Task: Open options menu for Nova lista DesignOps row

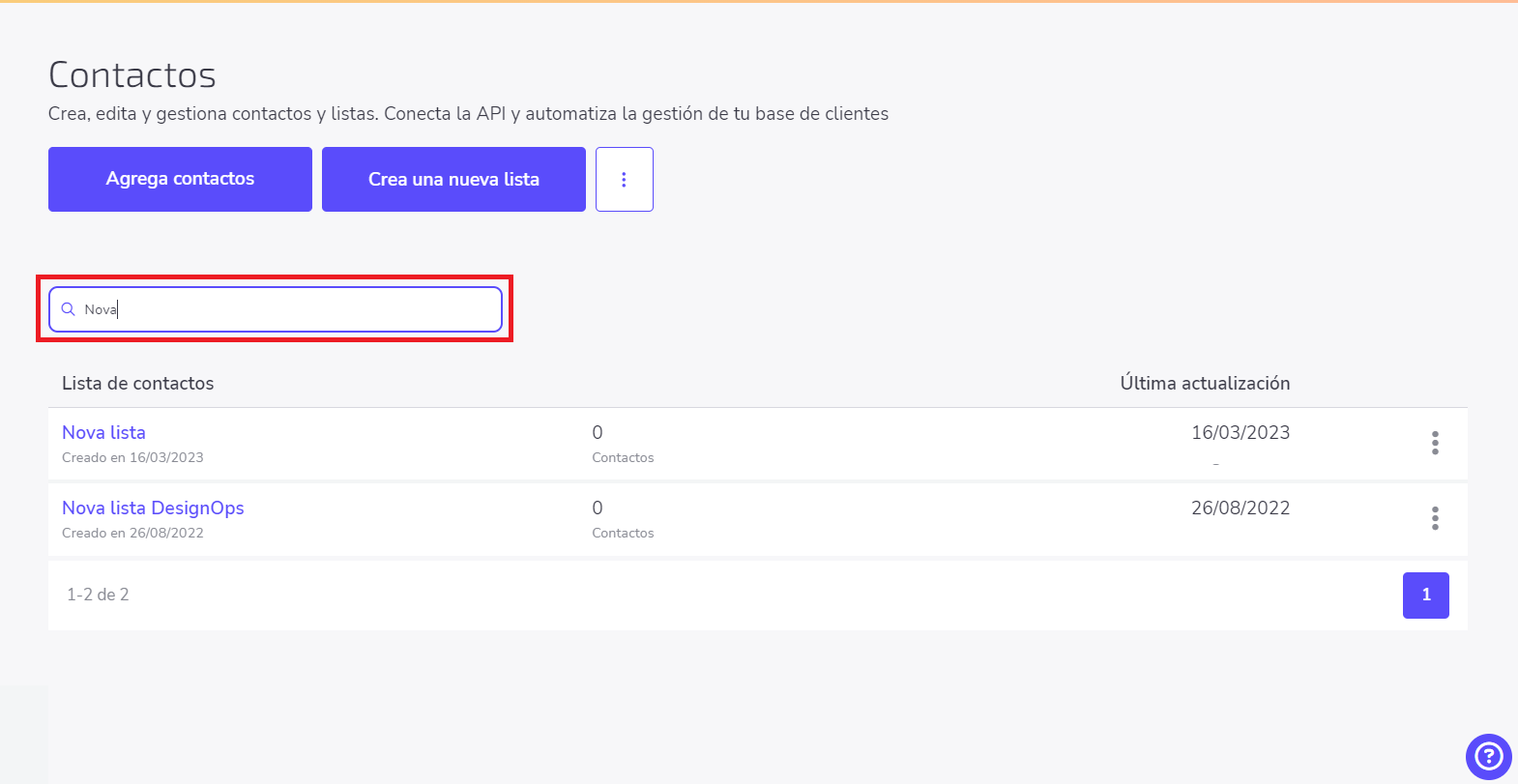Action: [1435, 518]
